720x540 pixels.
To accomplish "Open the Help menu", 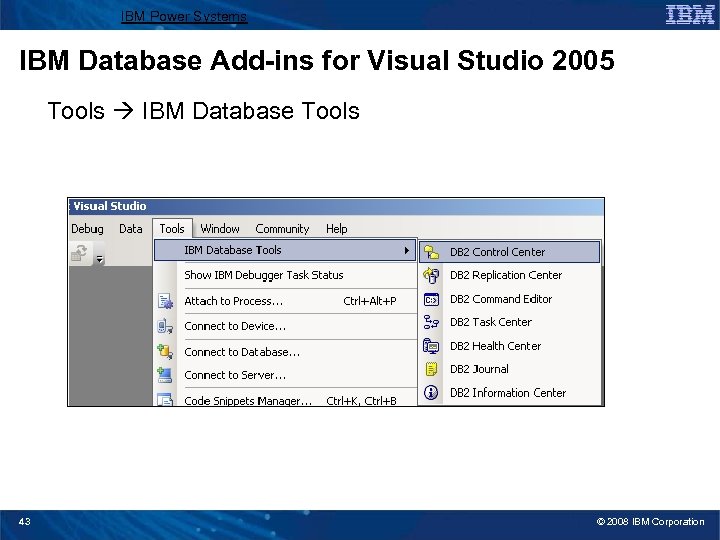I will pos(337,229).
